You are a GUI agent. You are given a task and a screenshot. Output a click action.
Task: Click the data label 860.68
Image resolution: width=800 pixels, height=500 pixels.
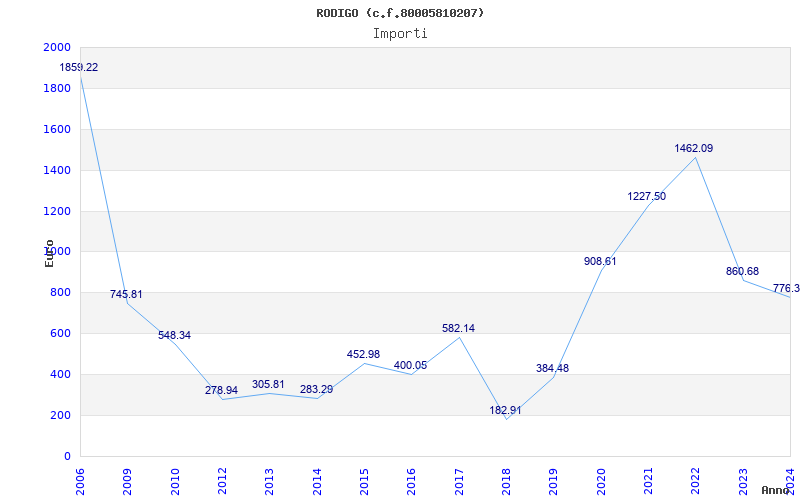(742, 271)
